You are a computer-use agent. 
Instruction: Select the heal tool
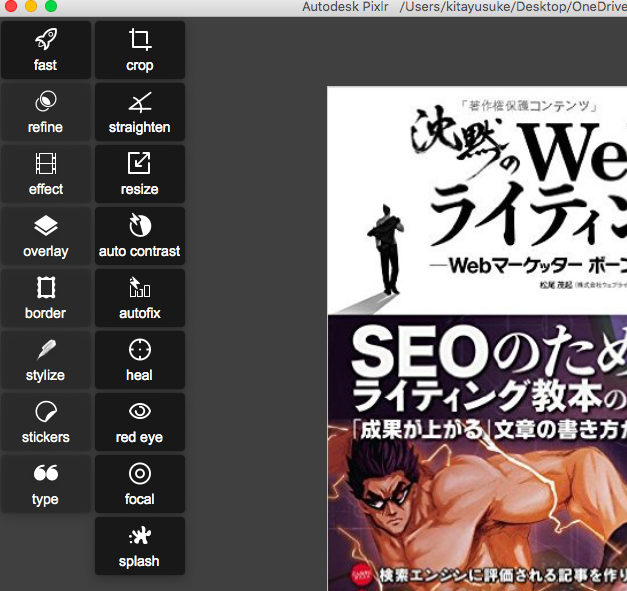click(140, 360)
